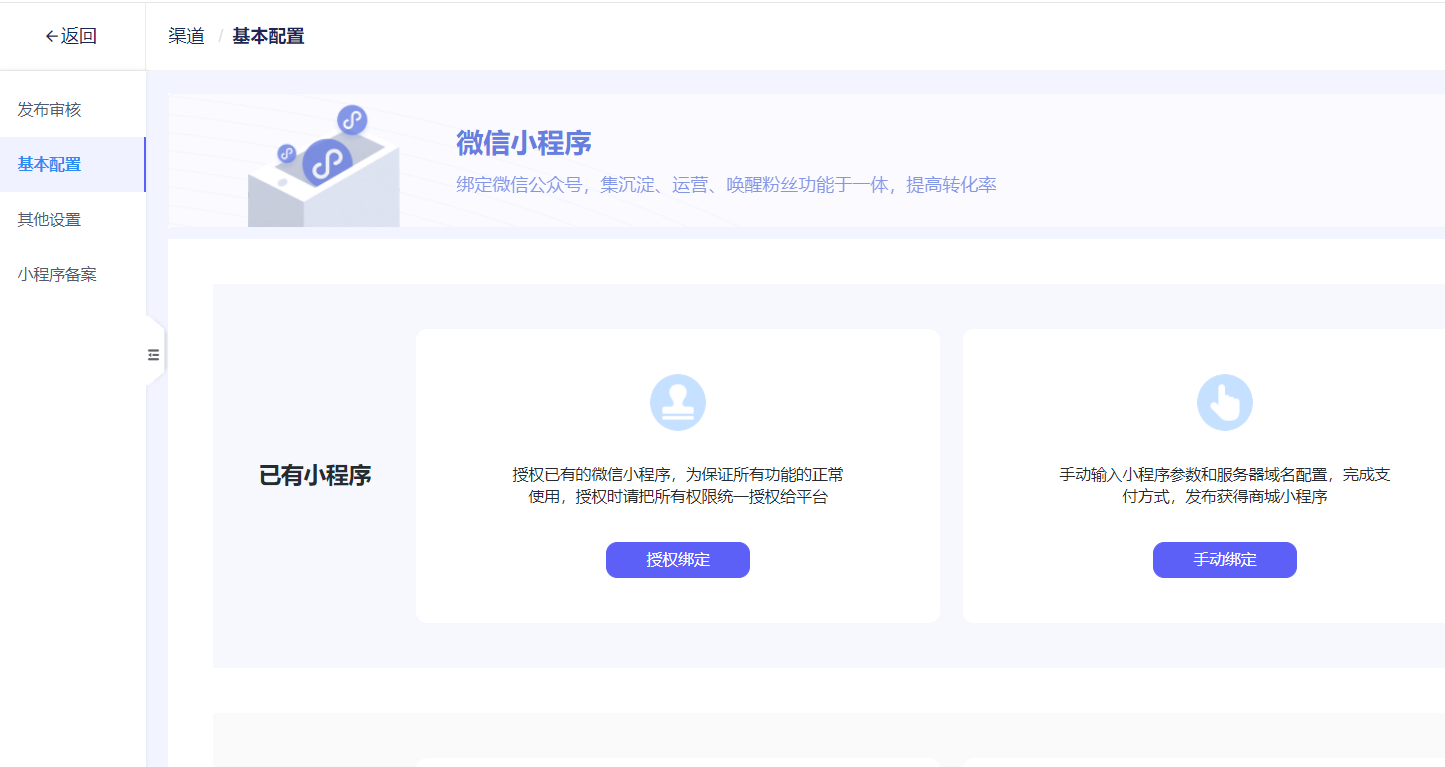
Task: Click the 基本配置 breadcrumb text
Action: (x=268, y=36)
